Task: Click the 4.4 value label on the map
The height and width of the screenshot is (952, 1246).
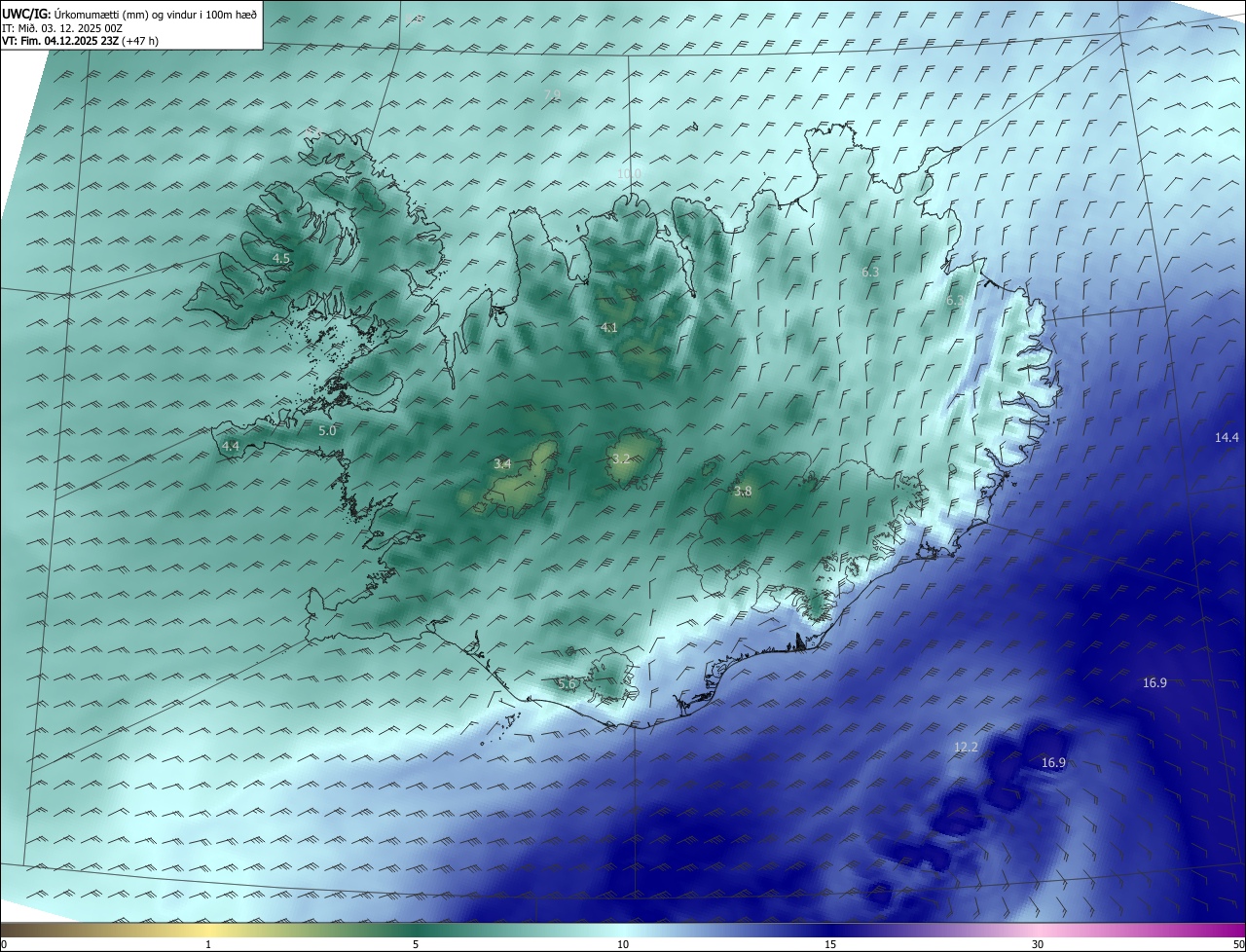Action: click(231, 446)
